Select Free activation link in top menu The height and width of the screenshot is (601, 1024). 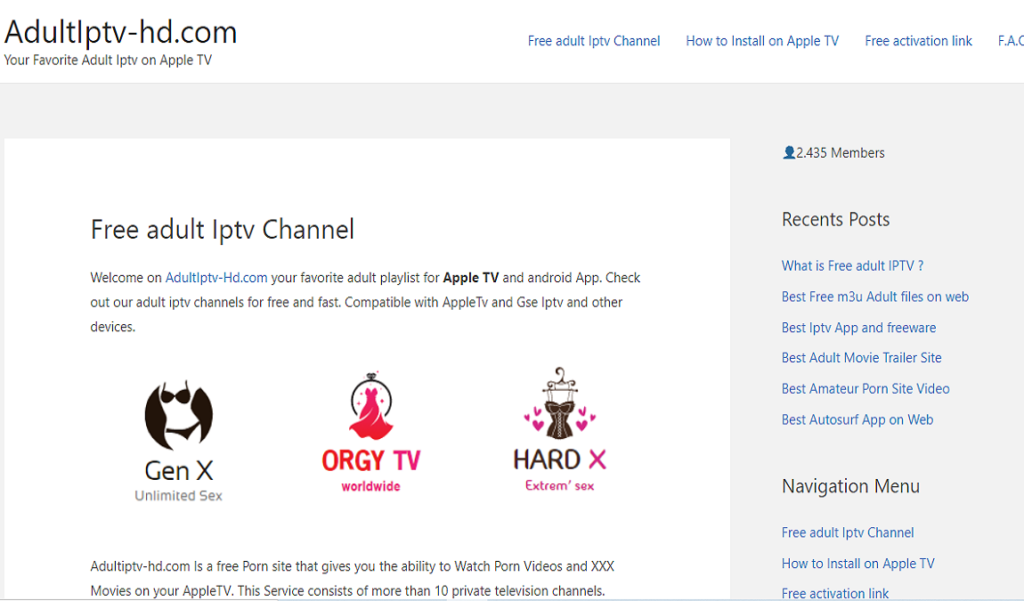tap(918, 41)
